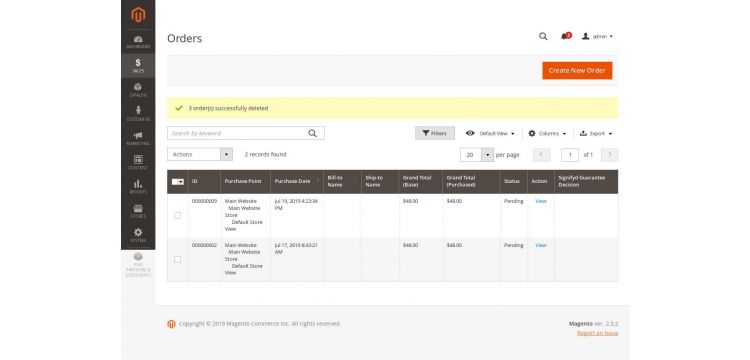Sort by Bill-to Name column header
This screenshot has width=750, height=360.
(x=342, y=182)
